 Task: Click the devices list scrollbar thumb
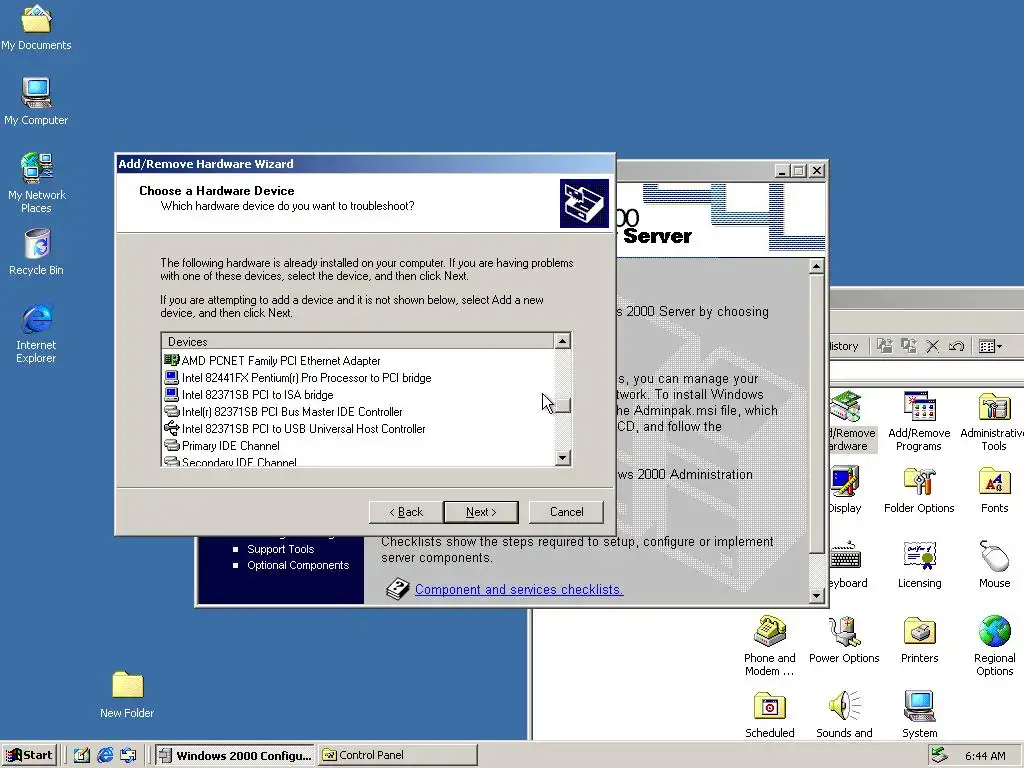point(562,405)
